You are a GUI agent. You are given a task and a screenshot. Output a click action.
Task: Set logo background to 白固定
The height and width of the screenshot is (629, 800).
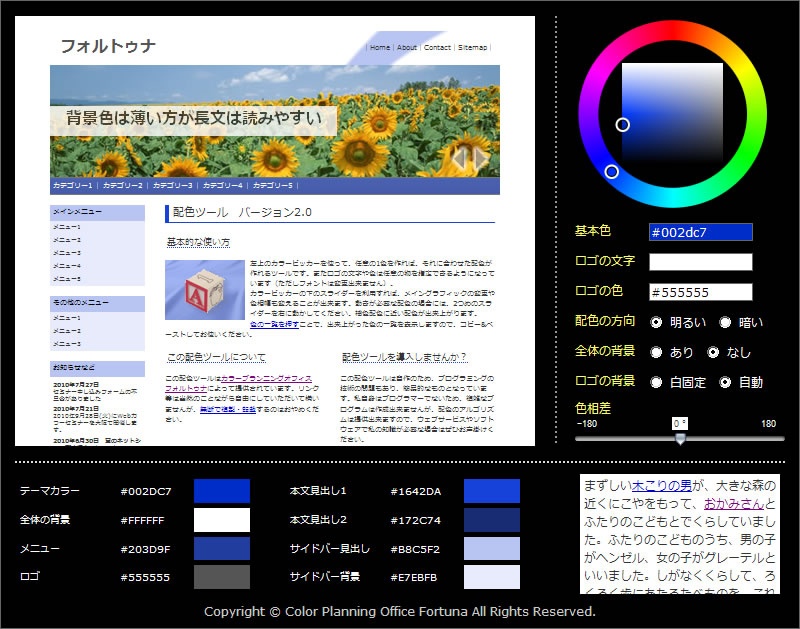pyautogui.click(x=657, y=382)
